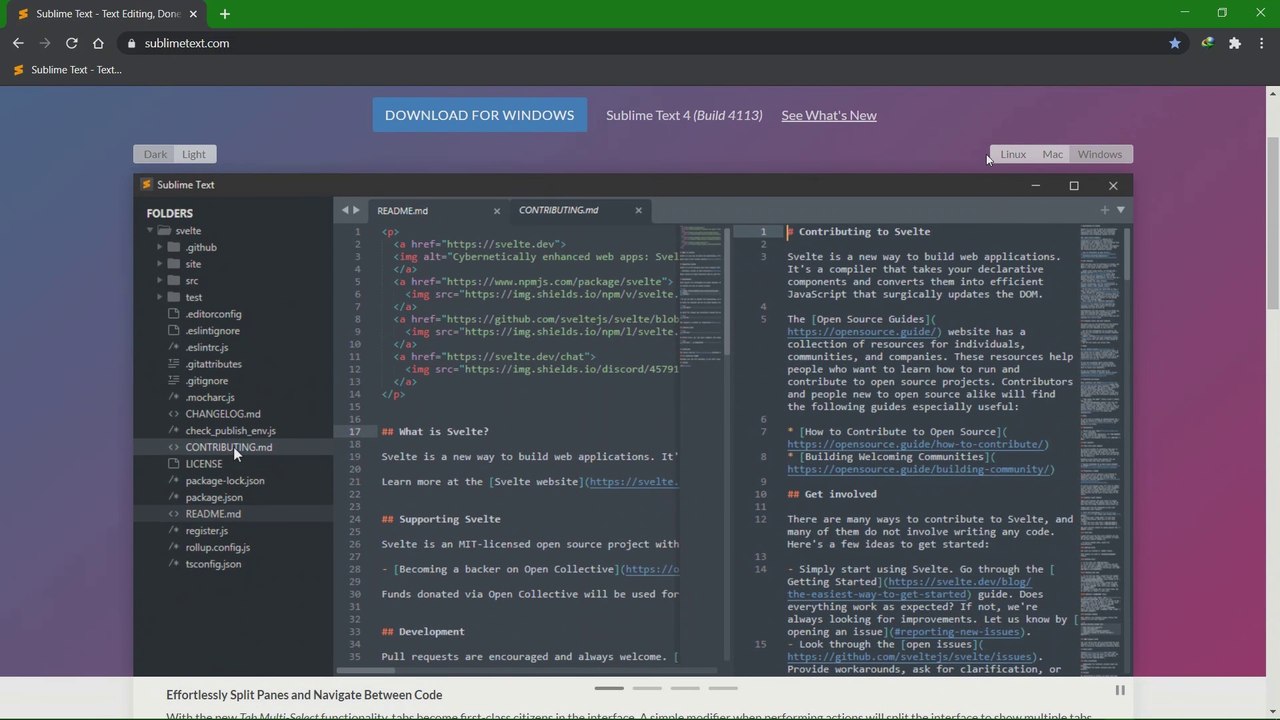
Task: Open .gitignore file
Action: (207, 381)
